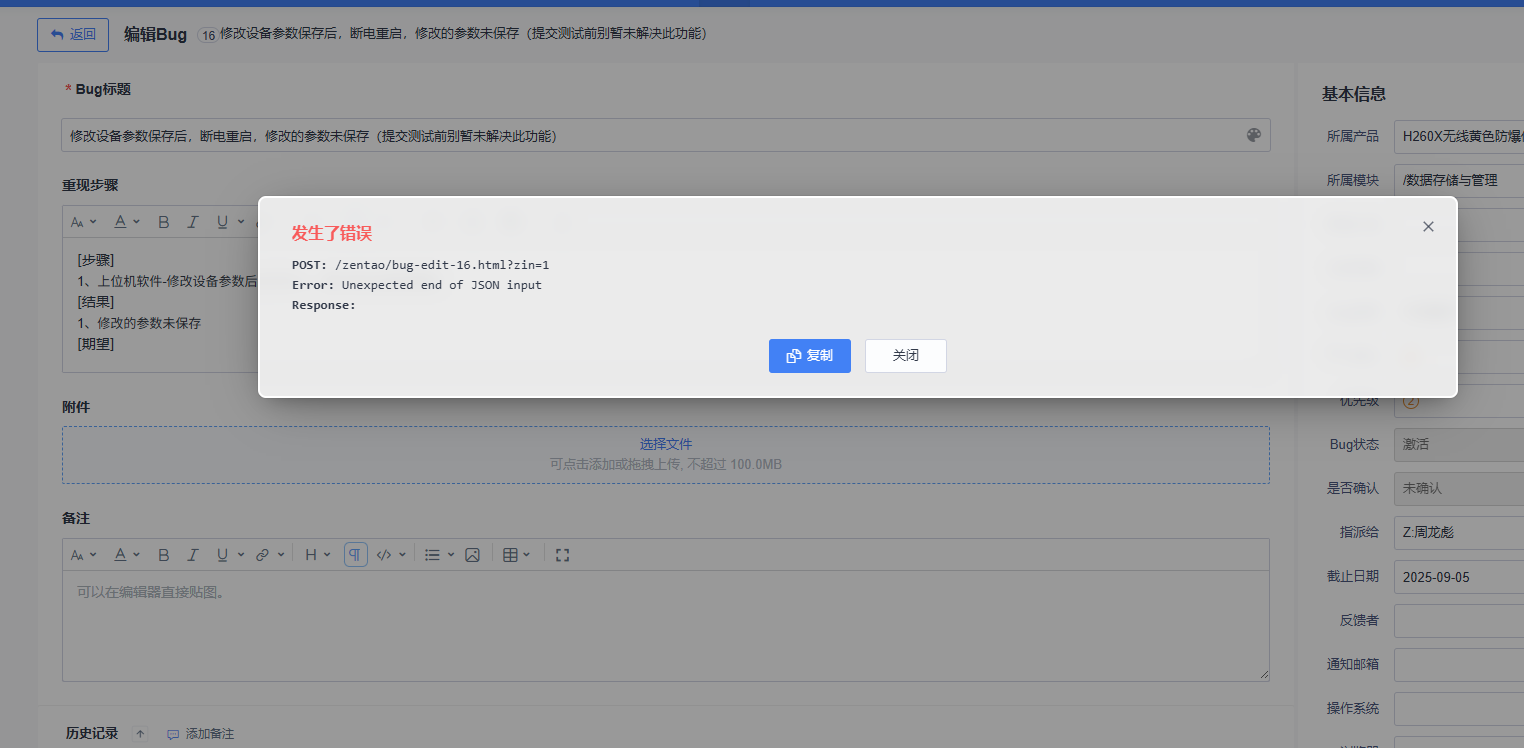Click resize handle of 备注 editor
Viewport: 1524px width, 748px height.
pos(1264,675)
